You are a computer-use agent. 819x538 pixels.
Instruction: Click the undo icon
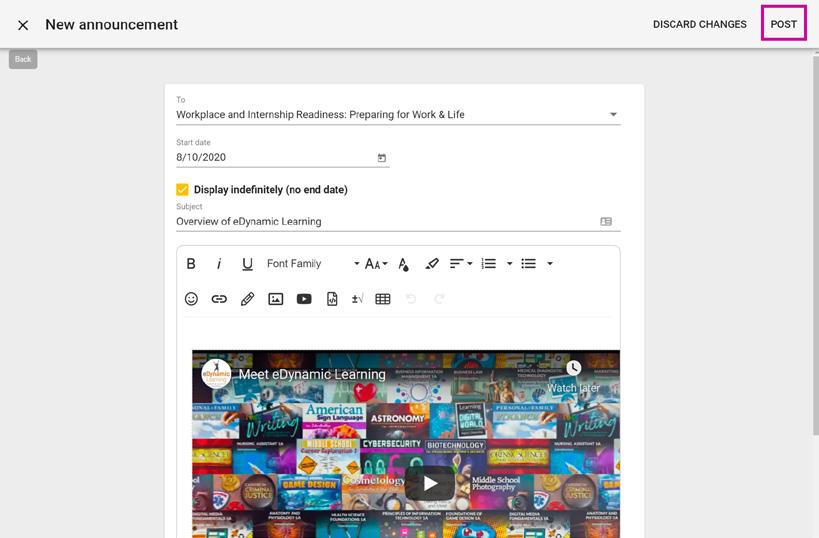pyautogui.click(x=411, y=299)
